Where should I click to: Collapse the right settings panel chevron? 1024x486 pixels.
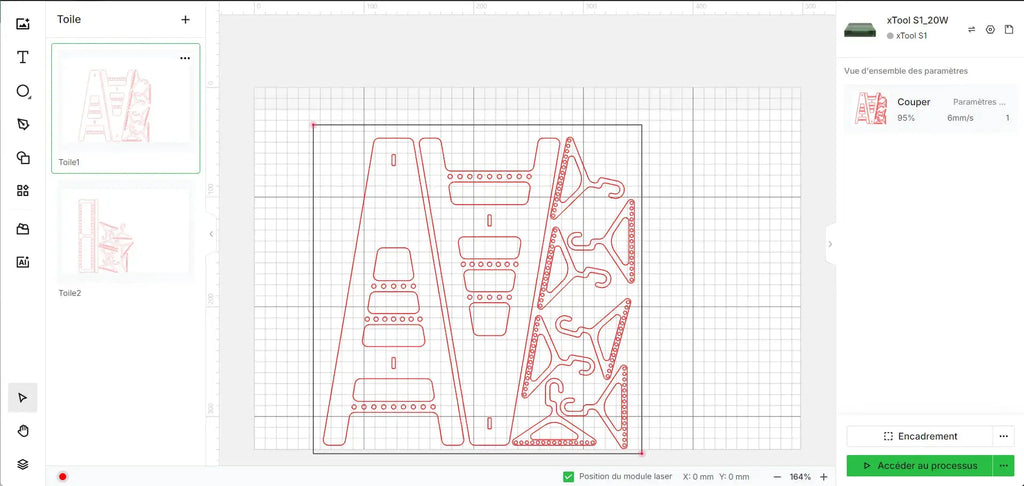click(830, 243)
